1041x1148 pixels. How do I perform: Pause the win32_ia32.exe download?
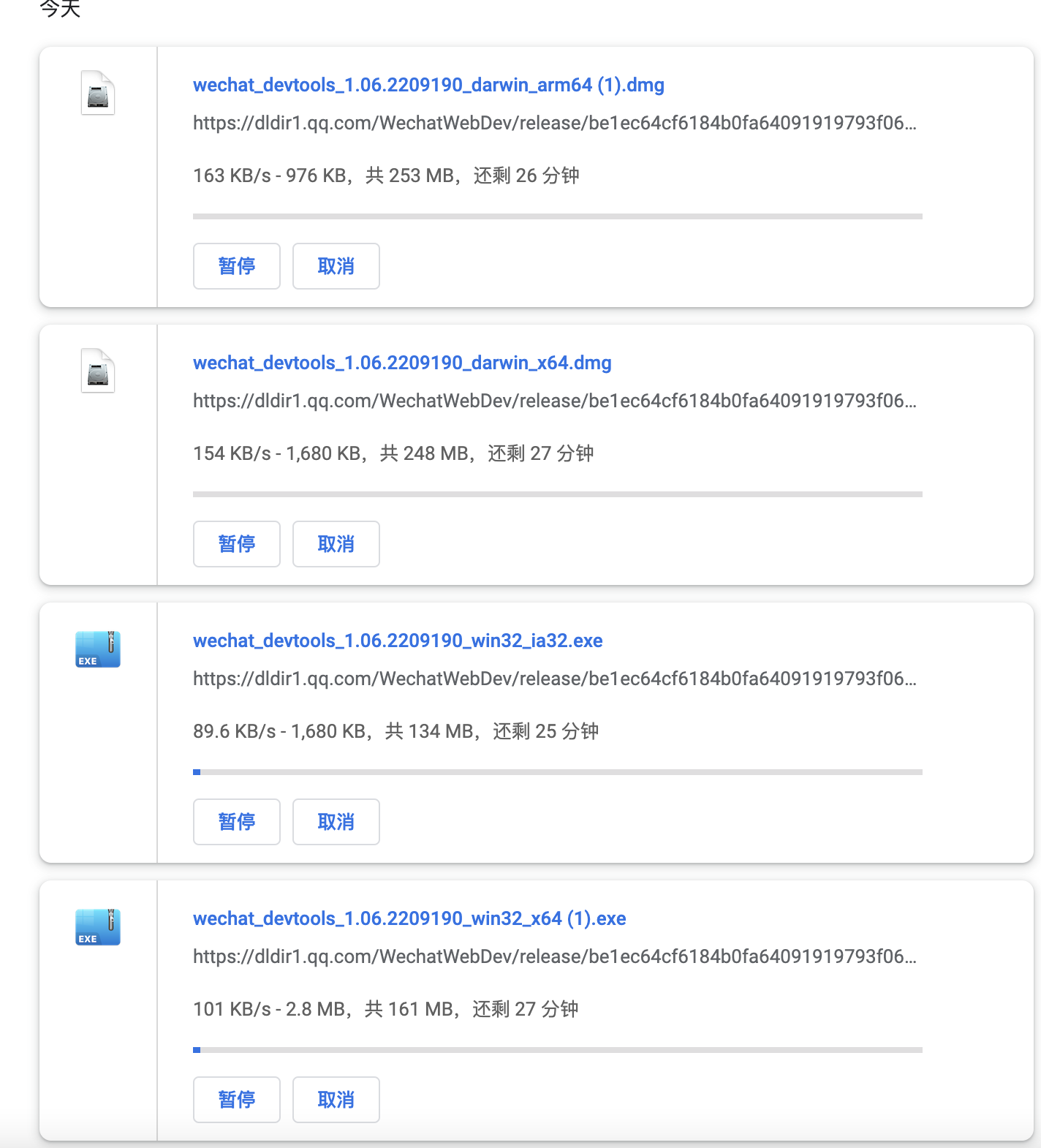[237, 822]
